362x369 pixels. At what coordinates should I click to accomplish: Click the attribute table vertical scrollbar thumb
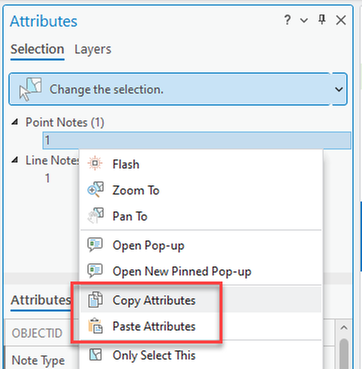(x=344, y=353)
